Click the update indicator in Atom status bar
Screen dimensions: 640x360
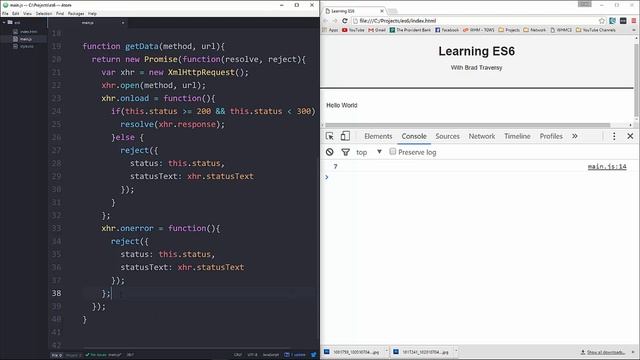click(x=295, y=355)
